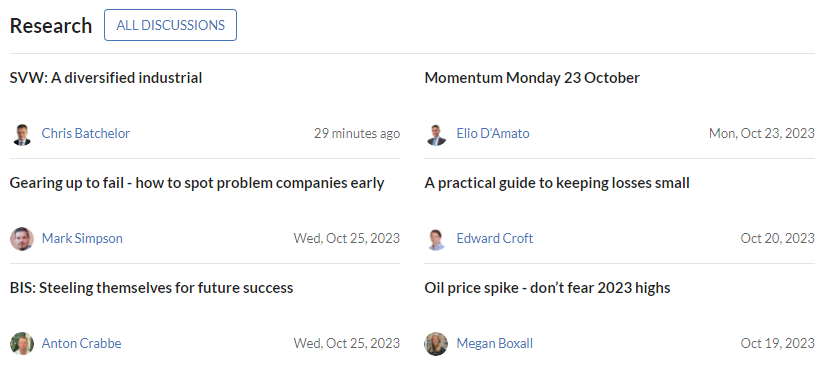The height and width of the screenshot is (381, 825).
Task: Visit Chris Batchelor author profile link
Action: (86, 133)
